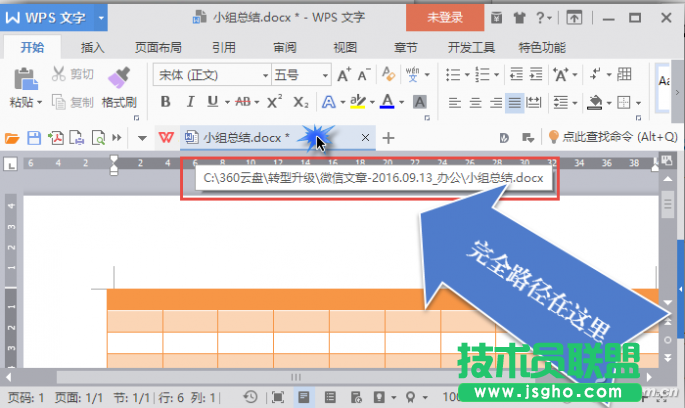The height and width of the screenshot is (408, 685).
Task: Open the 引用 tab
Action: (224, 47)
